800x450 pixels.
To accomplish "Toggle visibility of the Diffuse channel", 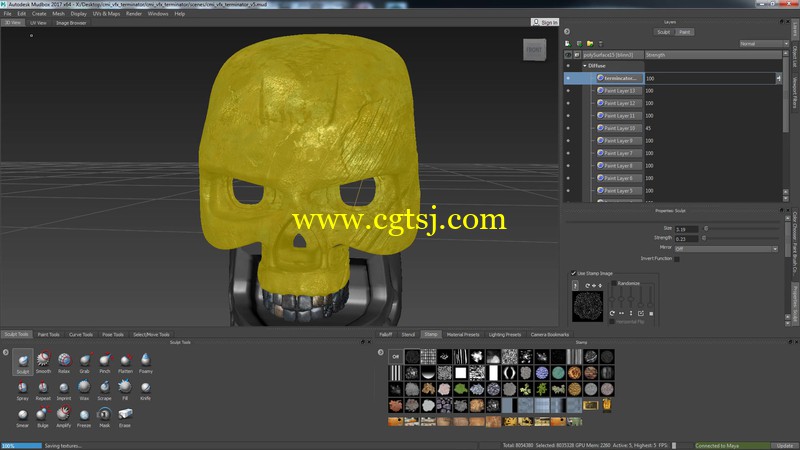I will tap(568, 66).
